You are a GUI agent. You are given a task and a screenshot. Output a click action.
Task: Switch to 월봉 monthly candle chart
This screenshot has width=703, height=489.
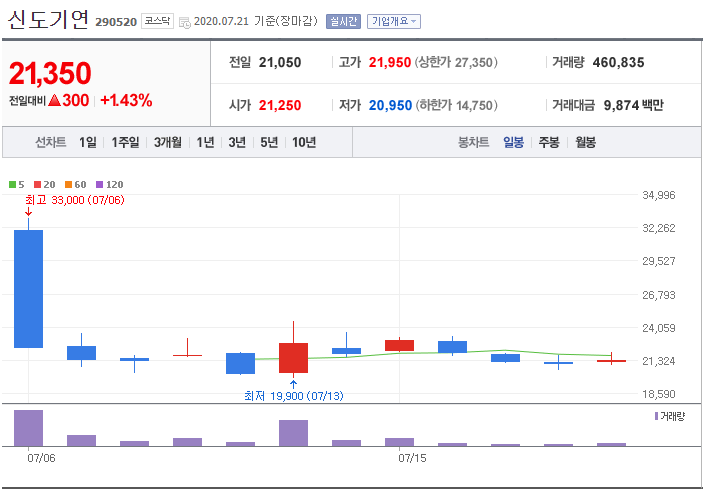tap(586, 143)
